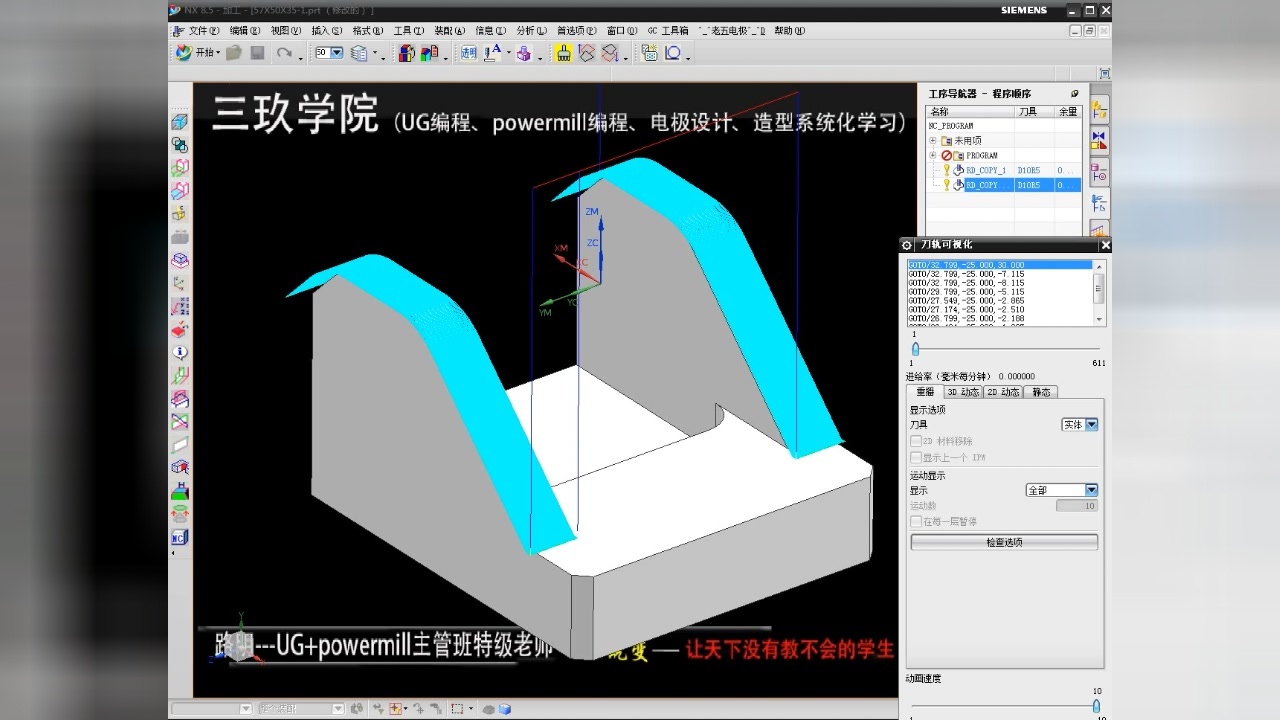Switch to the 重播 tab
The height and width of the screenshot is (720, 1280).
925,392
